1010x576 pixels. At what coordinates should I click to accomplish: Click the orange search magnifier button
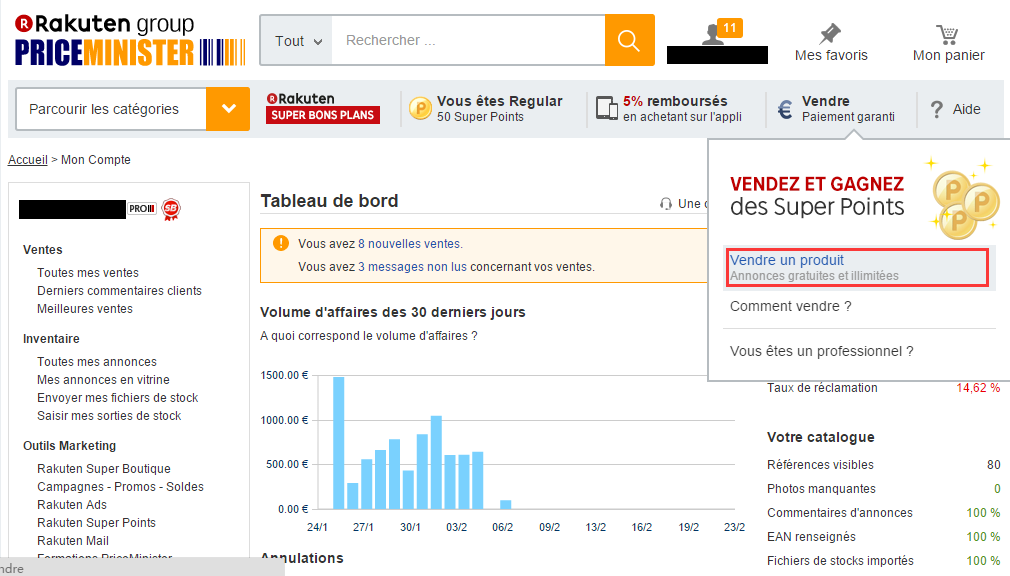tap(629, 40)
